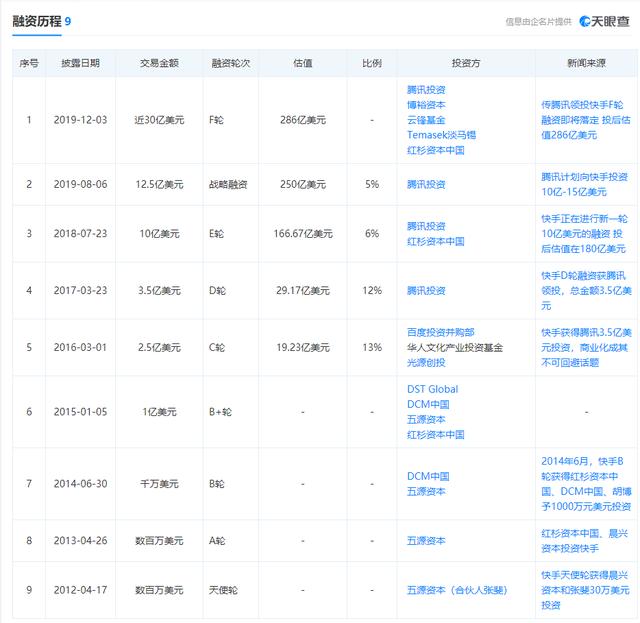Select the date cell 2017-03-23
The width and height of the screenshot is (640, 623).
pyautogui.click(x=80, y=291)
